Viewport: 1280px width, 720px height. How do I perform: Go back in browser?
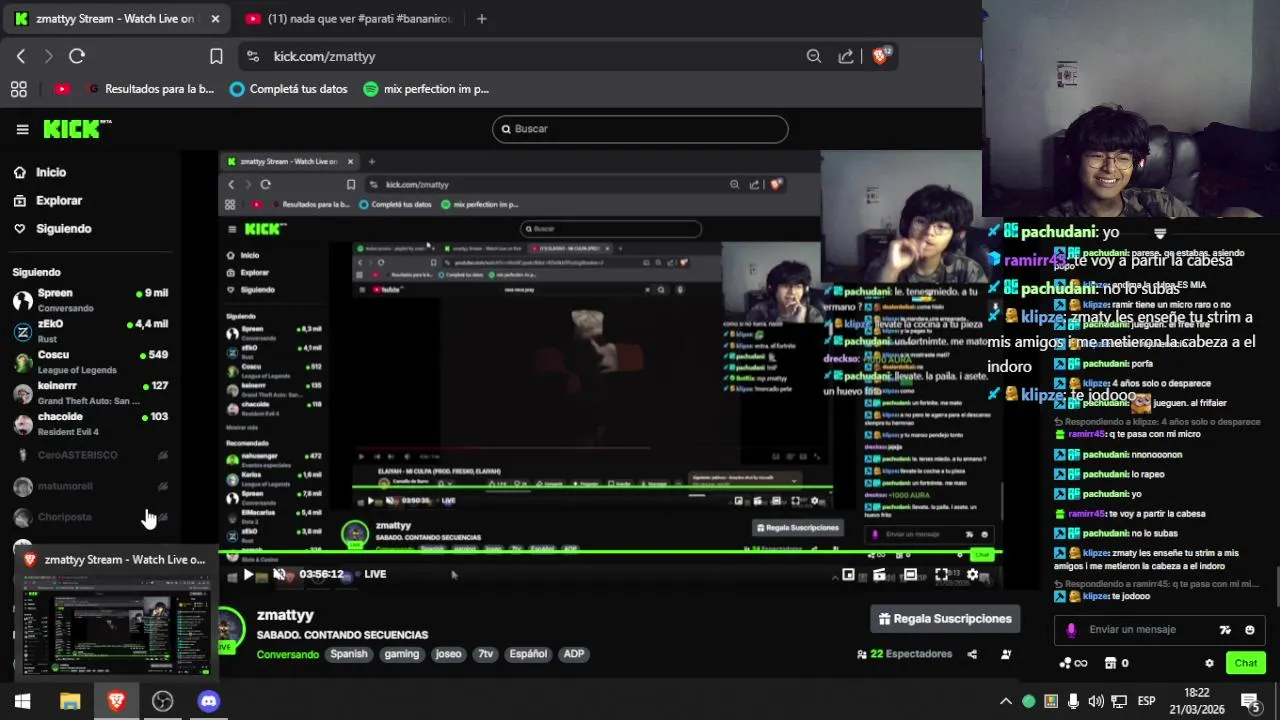(x=20, y=57)
